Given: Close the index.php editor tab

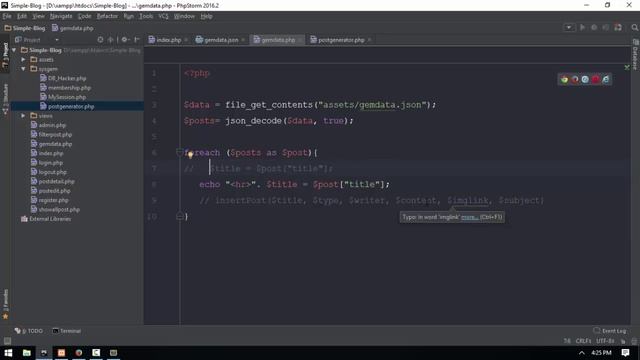Looking at the screenshot, I should [x=186, y=40].
